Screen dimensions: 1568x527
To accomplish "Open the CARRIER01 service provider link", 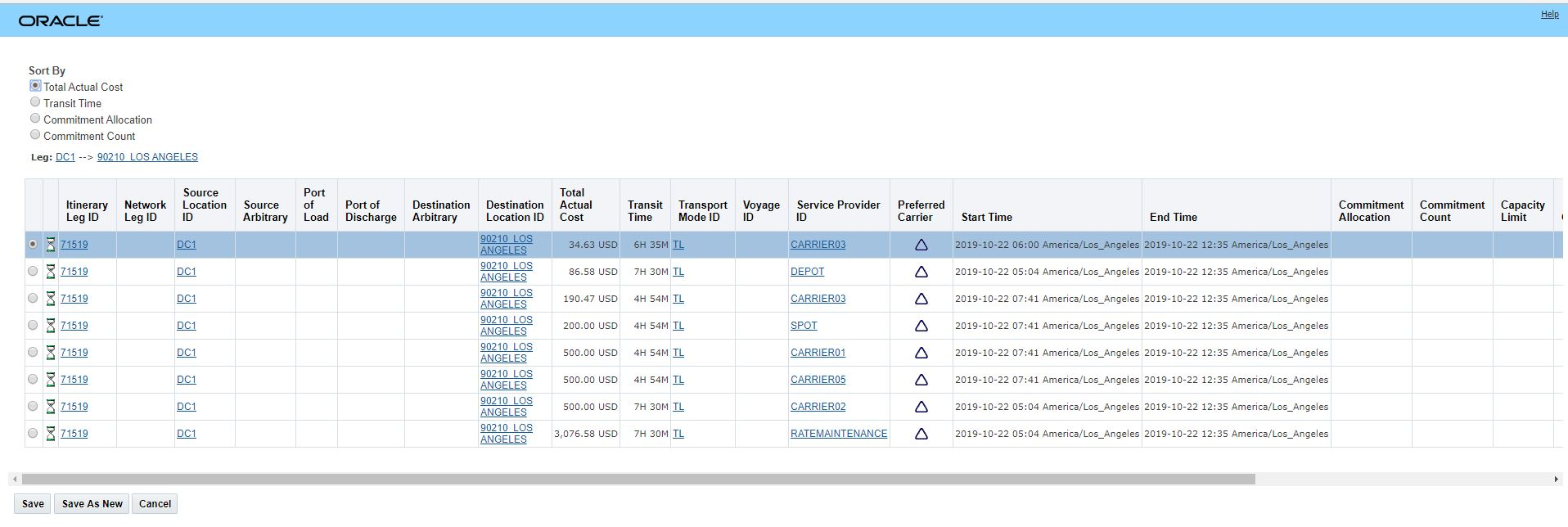I will 818,353.
